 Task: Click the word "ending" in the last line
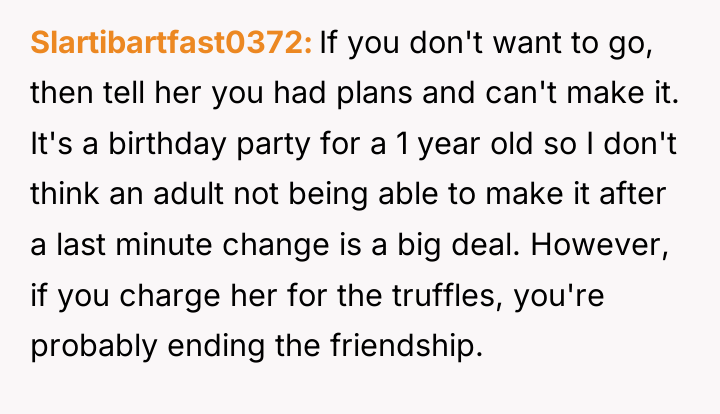point(216,346)
